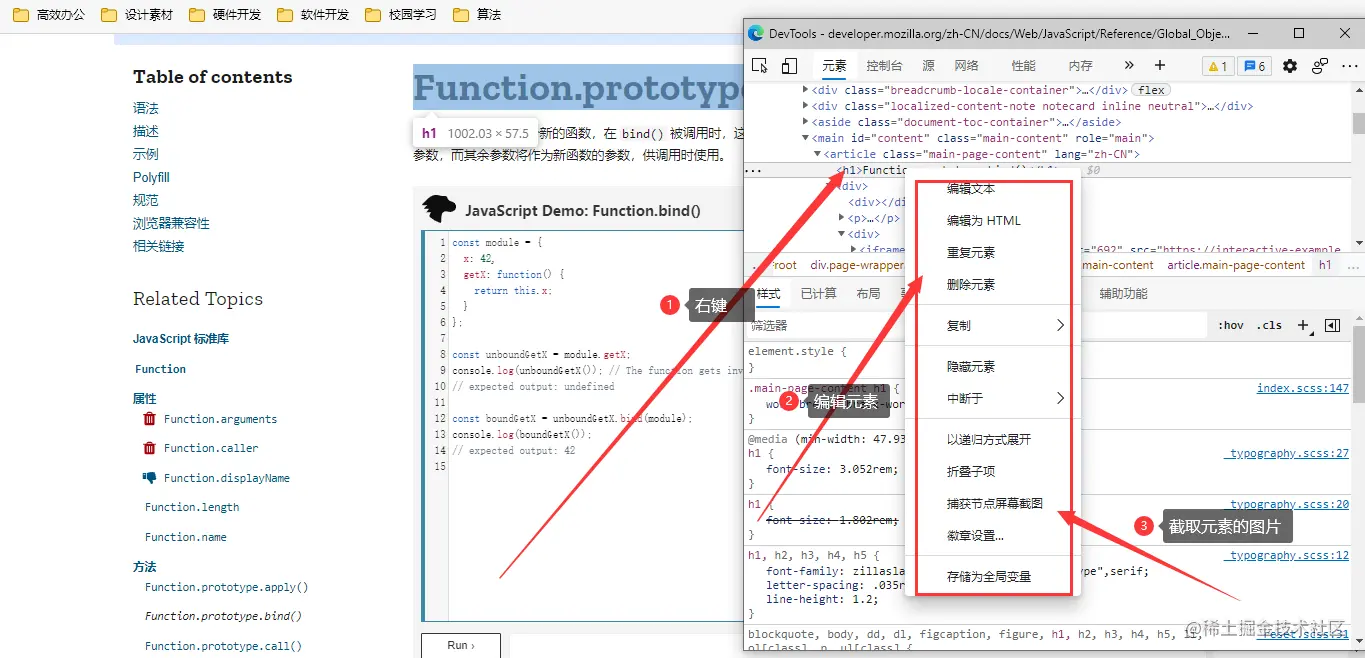
Task: Collapse the main id=content node
Action: coord(806,138)
